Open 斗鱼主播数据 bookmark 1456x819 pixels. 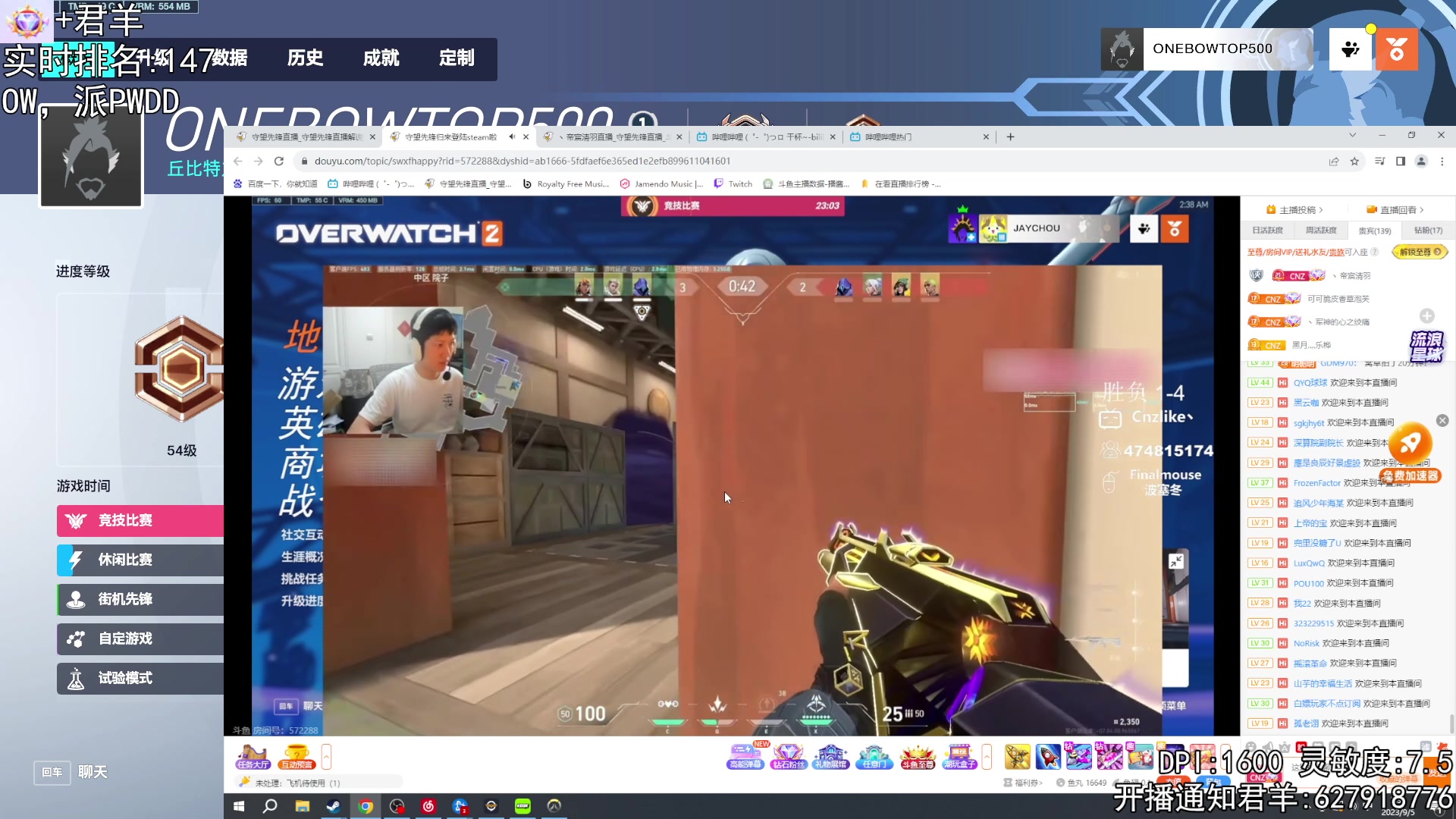(807, 184)
